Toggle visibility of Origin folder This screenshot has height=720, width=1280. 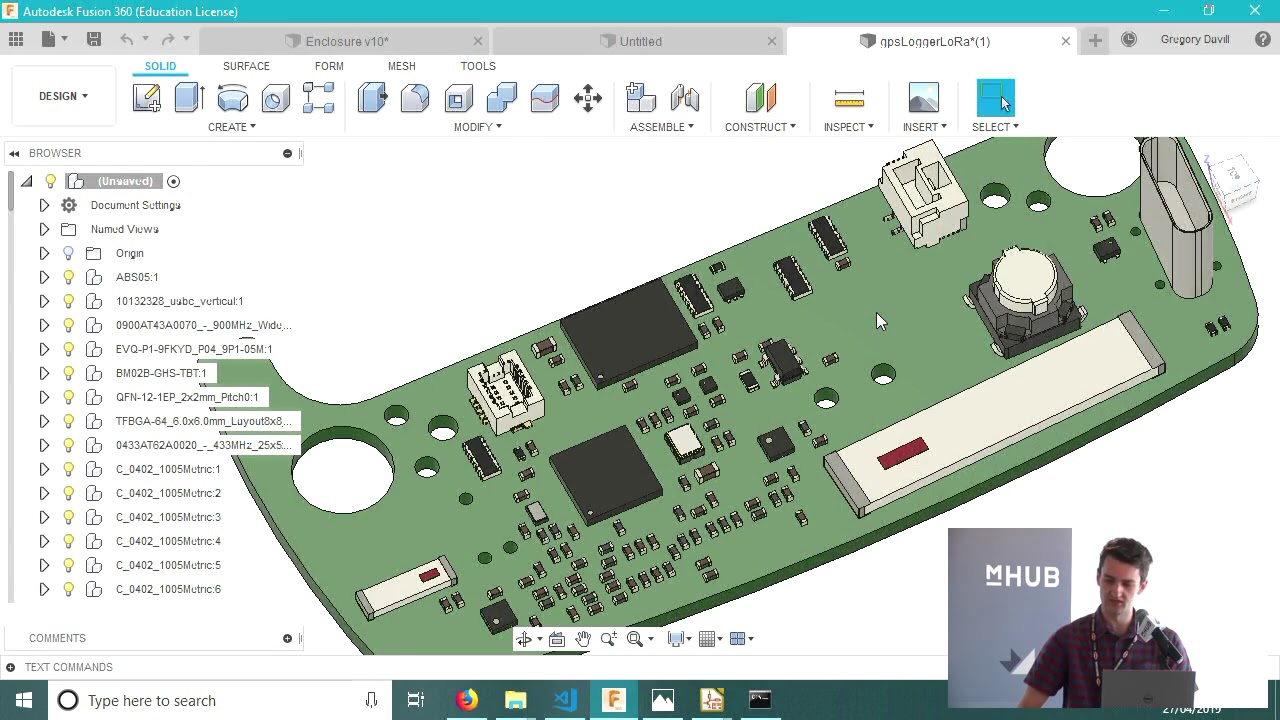pyautogui.click(x=68, y=253)
